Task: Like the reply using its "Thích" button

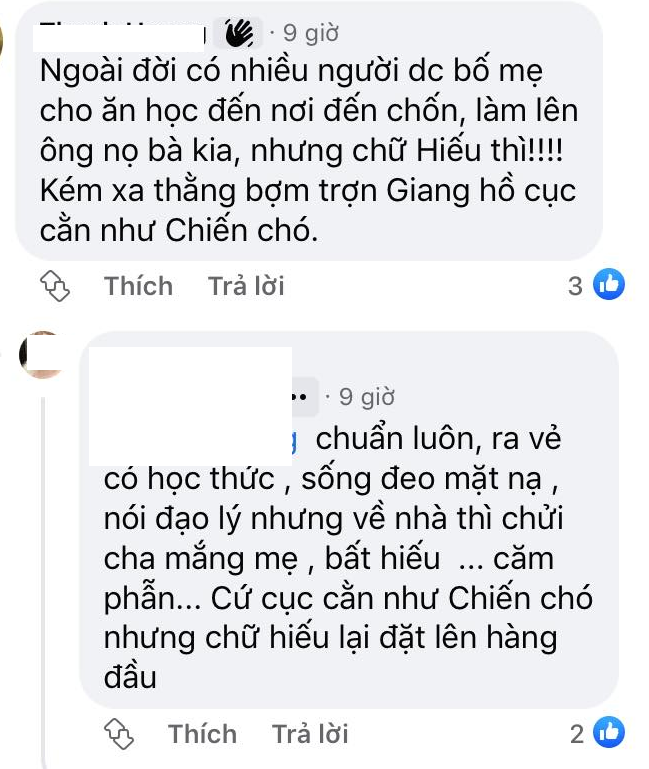Action: pos(201,734)
